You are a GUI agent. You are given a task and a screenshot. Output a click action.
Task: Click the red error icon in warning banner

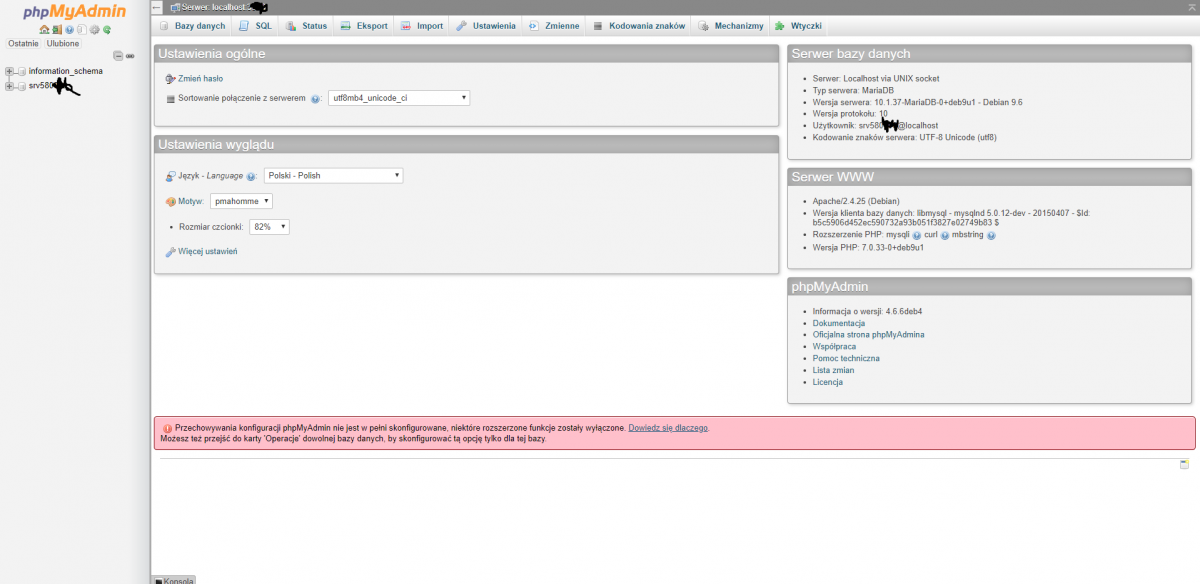pyautogui.click(x=167, y=428)
